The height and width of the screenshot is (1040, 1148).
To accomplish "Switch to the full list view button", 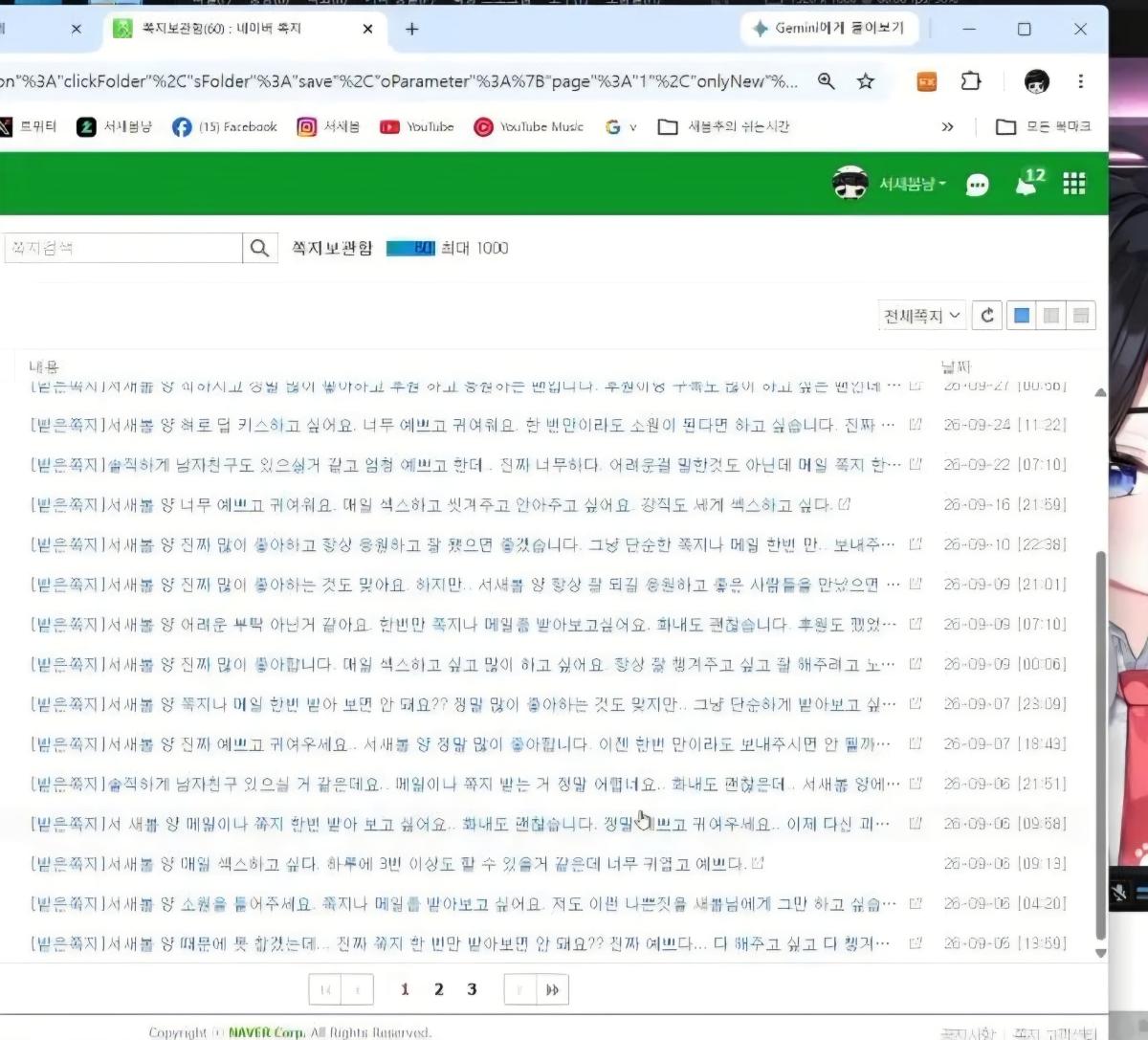I will 1022,315.
